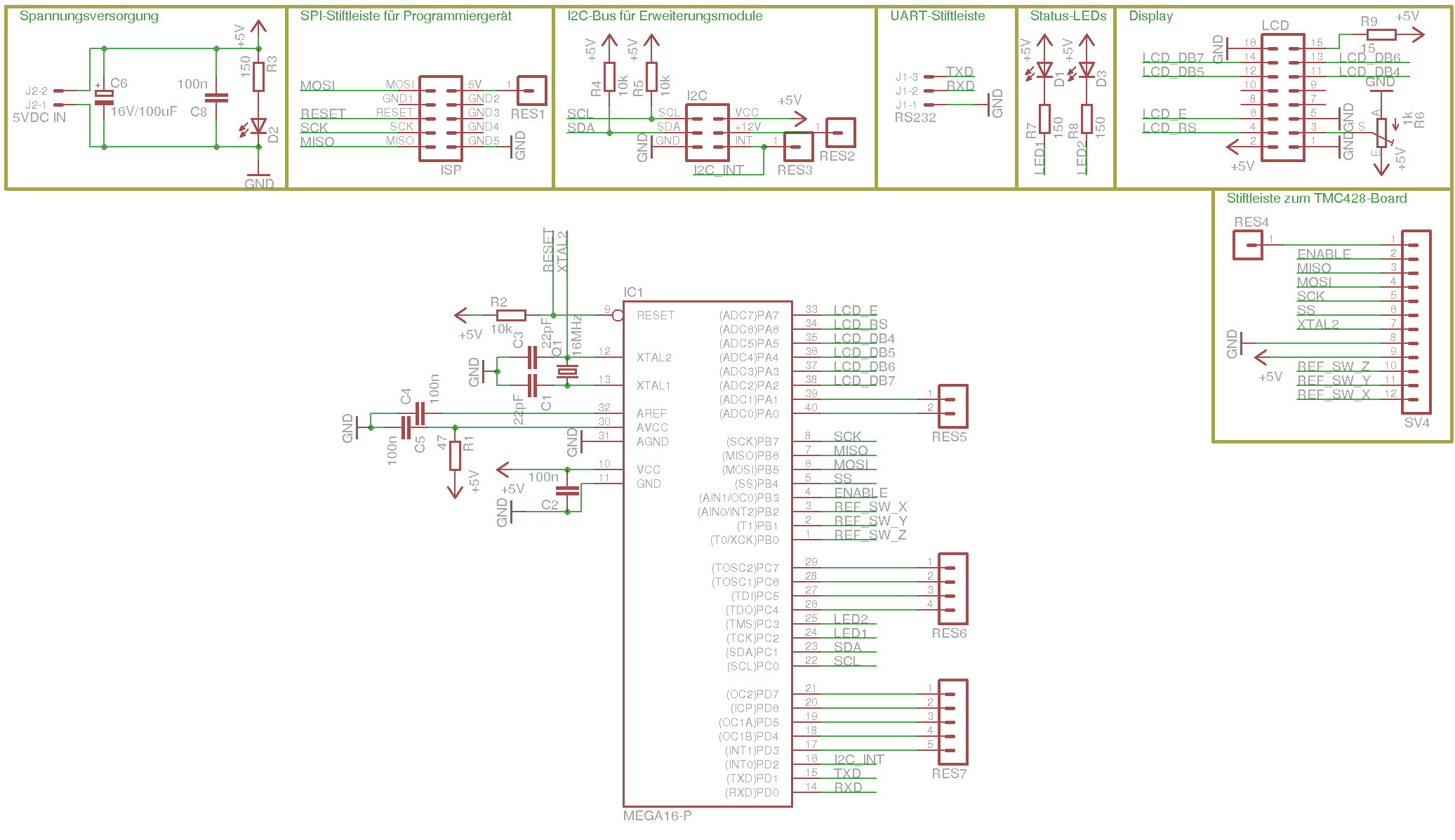This screenshot has width=1455, height=840.
Task: Click the R7 150 ohm resistor
Action: (x=1044, y=119)
